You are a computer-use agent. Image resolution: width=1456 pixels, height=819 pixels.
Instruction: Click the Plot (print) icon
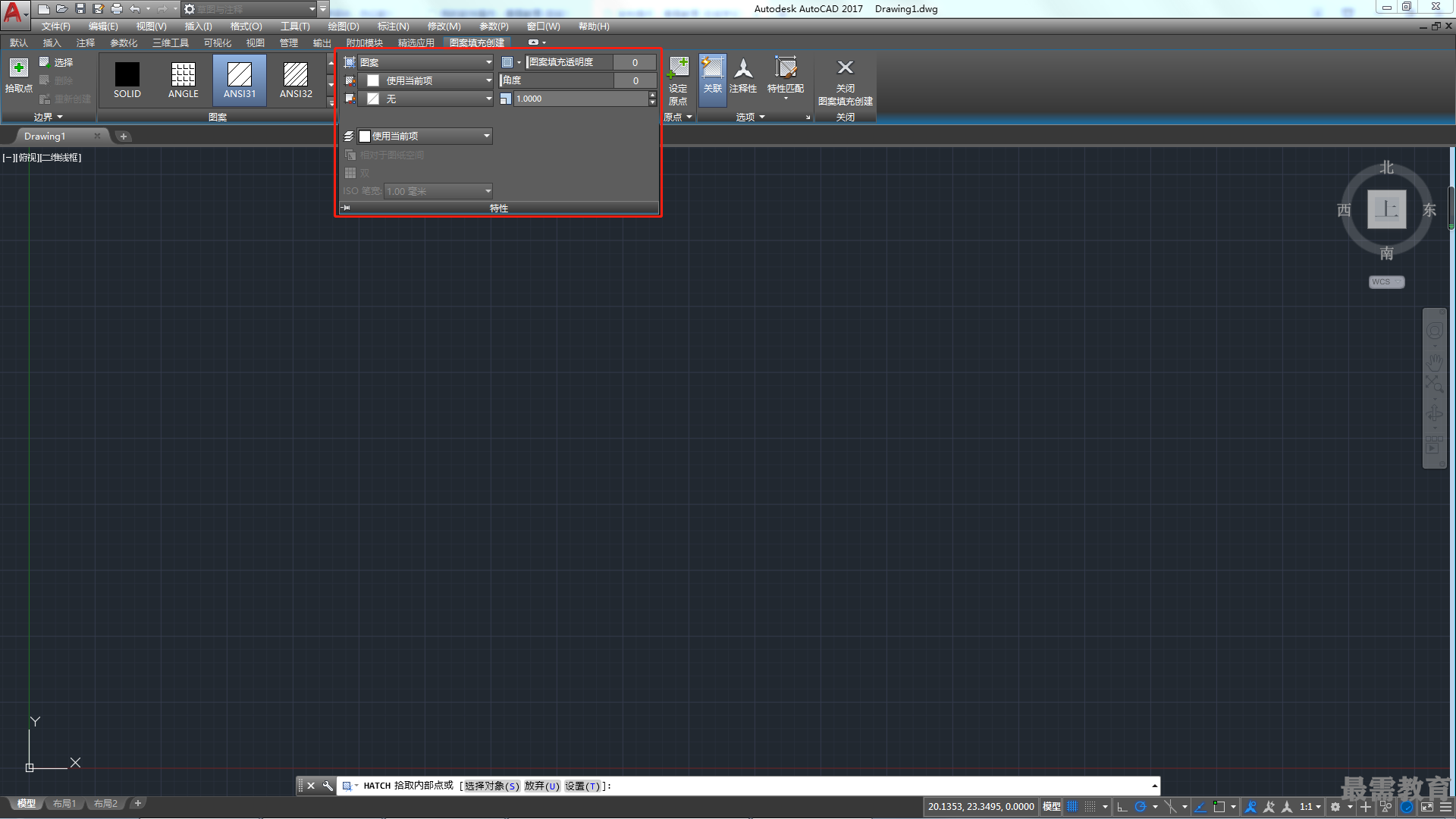click(117, 9)
